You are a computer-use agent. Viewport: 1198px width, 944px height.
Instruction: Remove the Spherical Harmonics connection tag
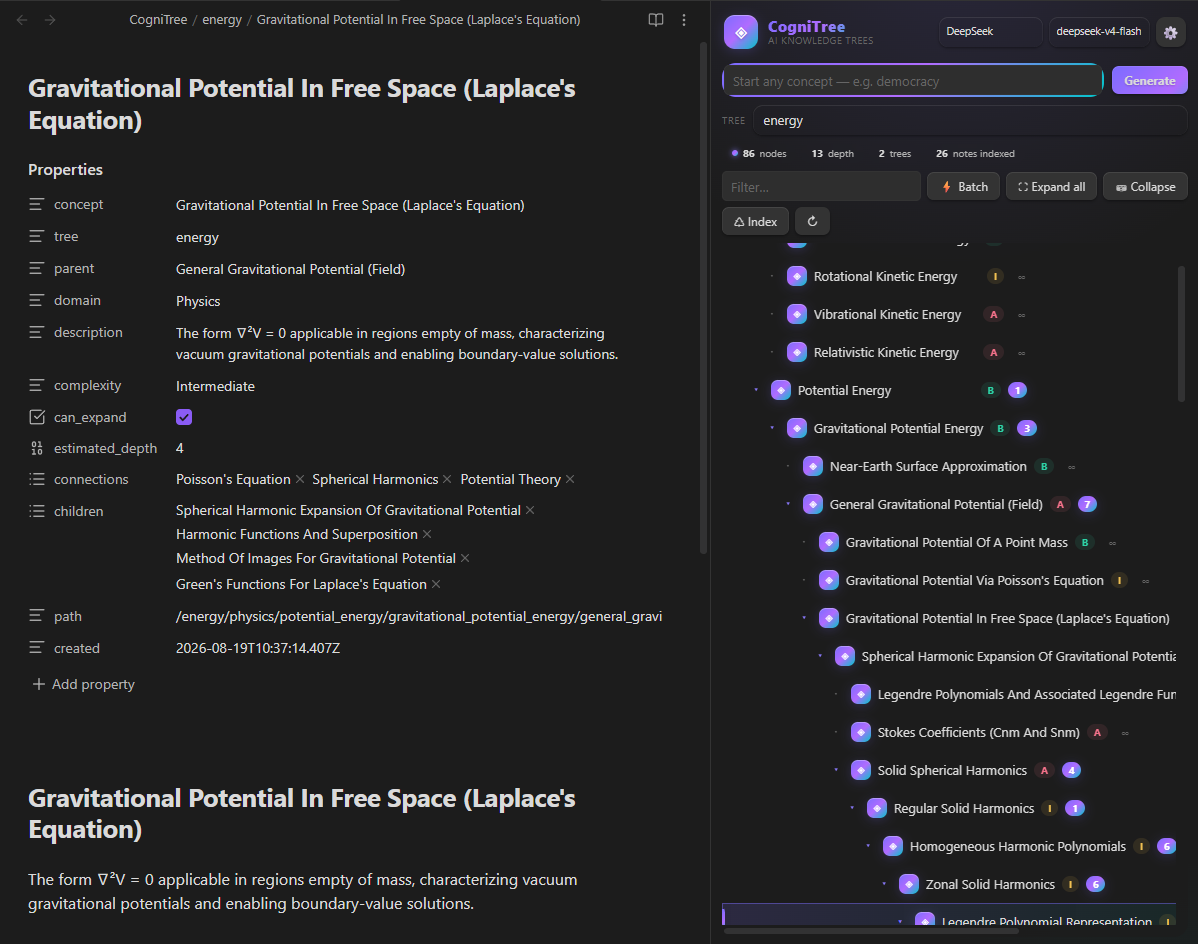coord(448,479)
